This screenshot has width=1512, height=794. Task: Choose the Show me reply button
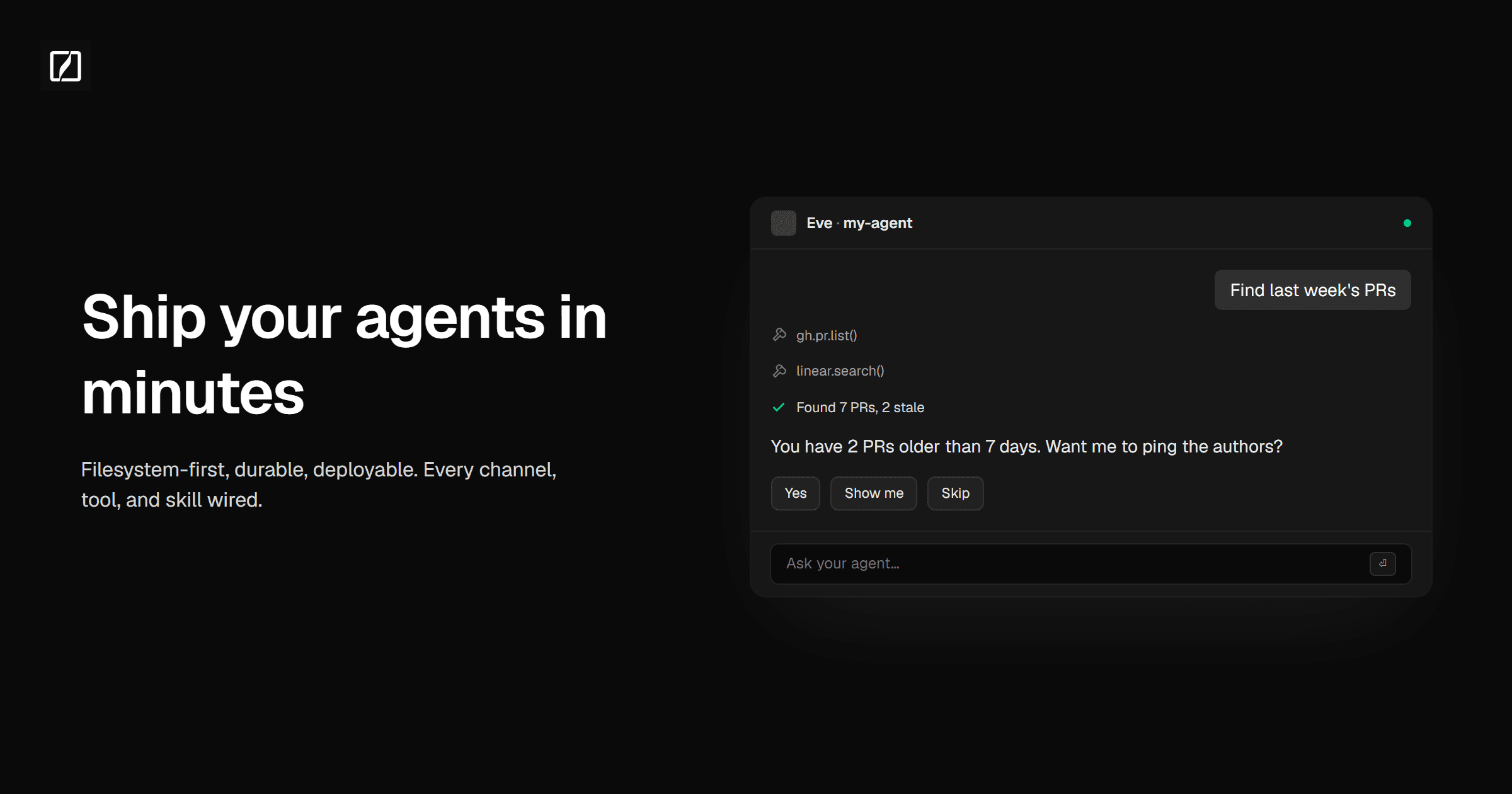tap(874, 493)
